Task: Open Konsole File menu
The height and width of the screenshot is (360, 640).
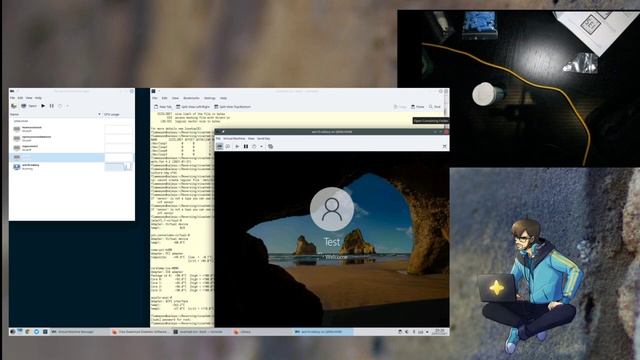Action: click(155, 98)
